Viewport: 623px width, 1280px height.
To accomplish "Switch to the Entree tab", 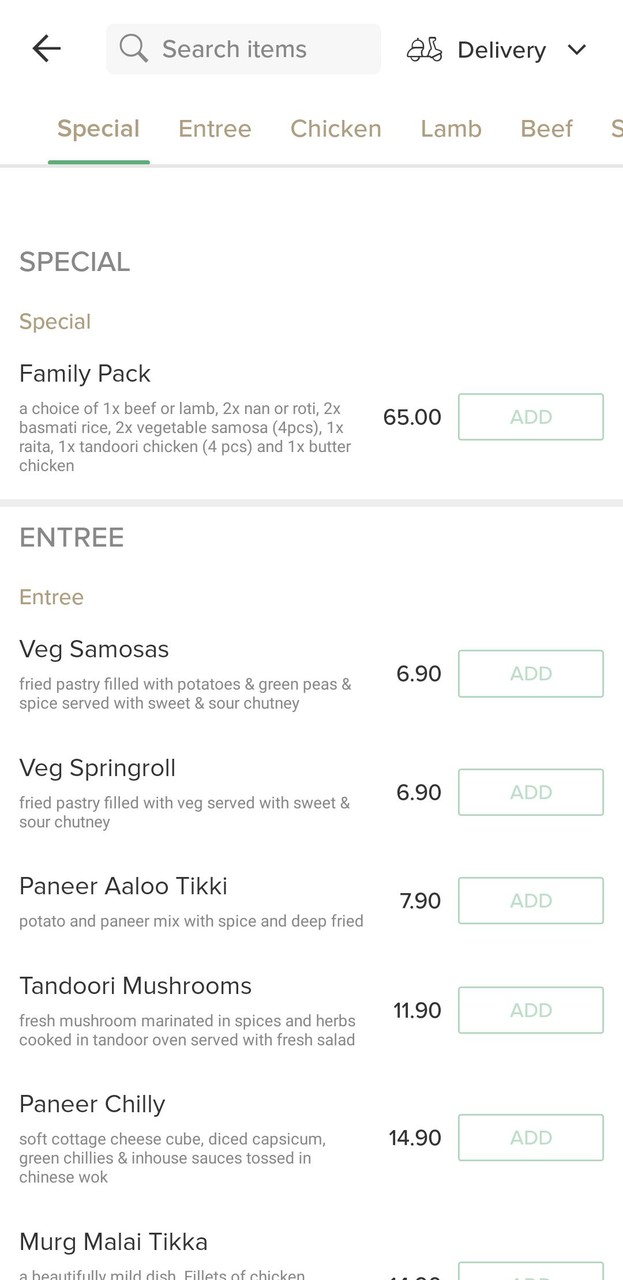I will coord(215,129).
